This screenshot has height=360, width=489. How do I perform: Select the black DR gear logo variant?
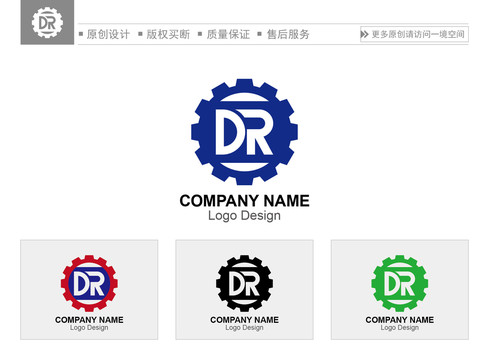(244, 284)
